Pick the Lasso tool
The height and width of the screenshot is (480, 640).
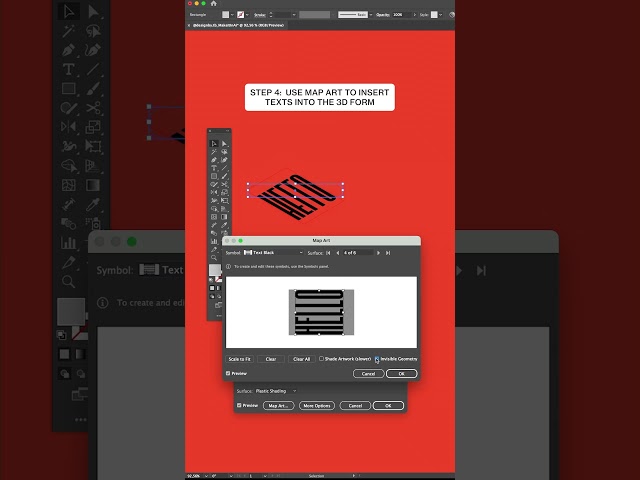point(224,151)
